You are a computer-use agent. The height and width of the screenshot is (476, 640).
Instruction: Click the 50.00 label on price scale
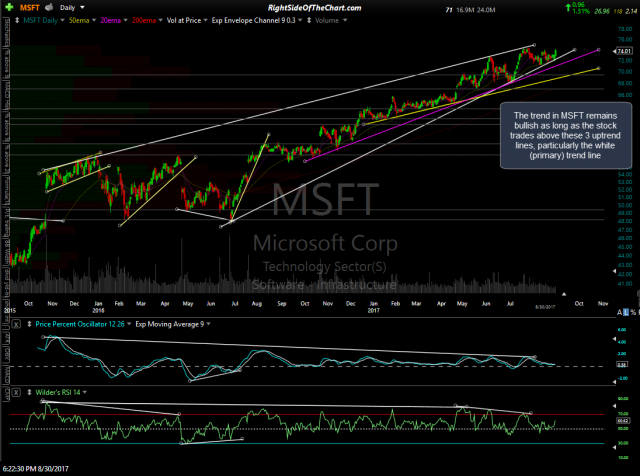[625, 205]
